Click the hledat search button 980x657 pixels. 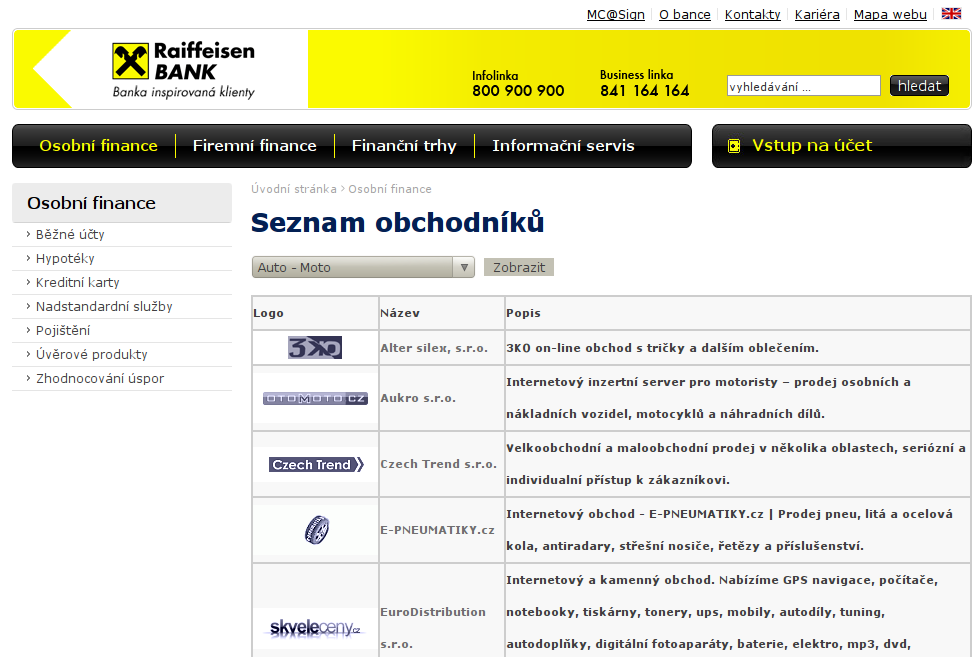pyautogui.click(x=918, y=86)
